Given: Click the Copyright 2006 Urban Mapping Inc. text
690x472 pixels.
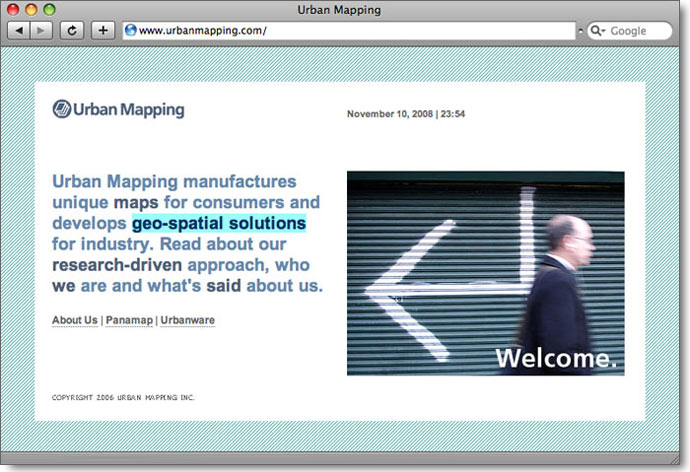Looking at the screenshot, I should click(123, 397).
